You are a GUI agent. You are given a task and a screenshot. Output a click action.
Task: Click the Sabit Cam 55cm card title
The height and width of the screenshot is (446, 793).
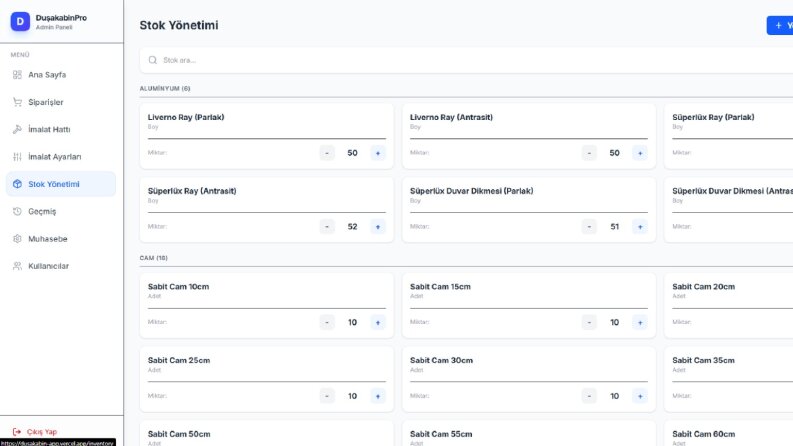[x=441, y=434]
